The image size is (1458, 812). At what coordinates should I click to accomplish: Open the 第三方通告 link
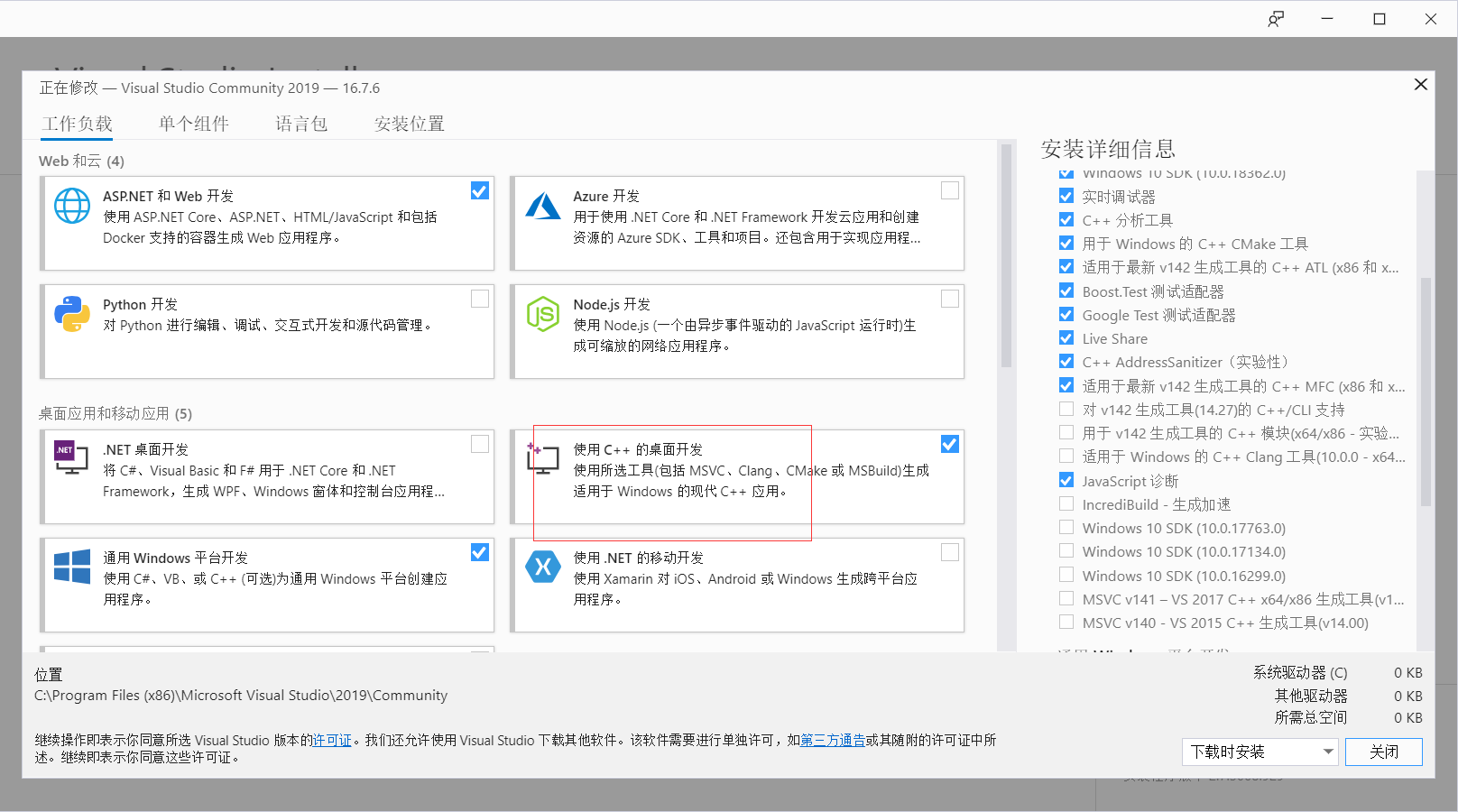[833, 740]
